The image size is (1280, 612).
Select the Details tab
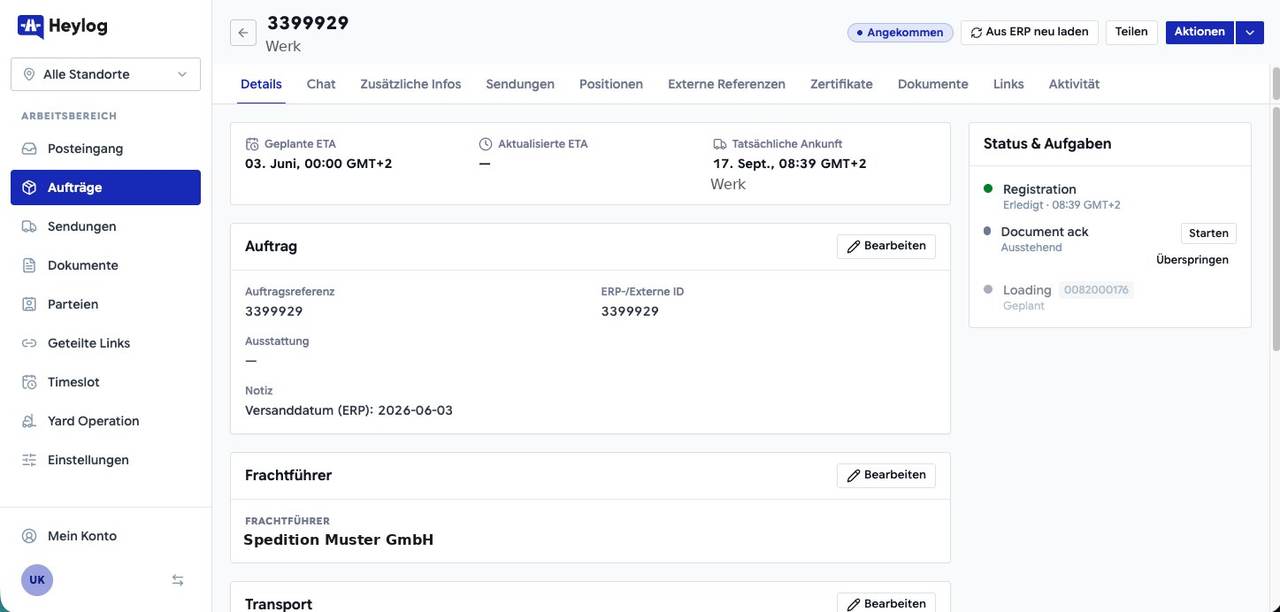(261, 84)
